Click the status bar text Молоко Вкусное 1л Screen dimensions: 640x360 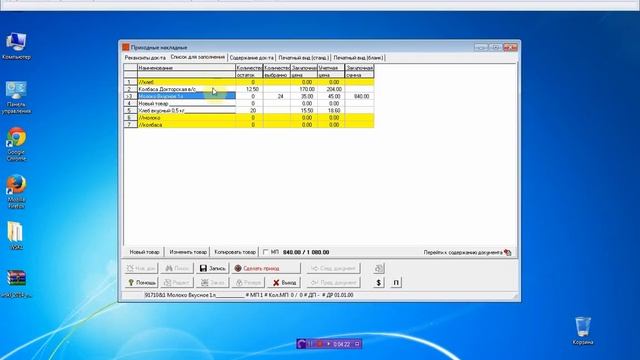tap(191, 295)
